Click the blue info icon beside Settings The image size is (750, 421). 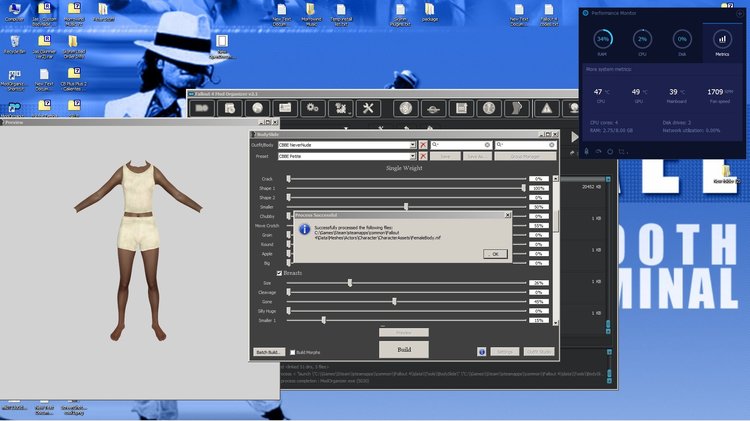tap(482, 352)
